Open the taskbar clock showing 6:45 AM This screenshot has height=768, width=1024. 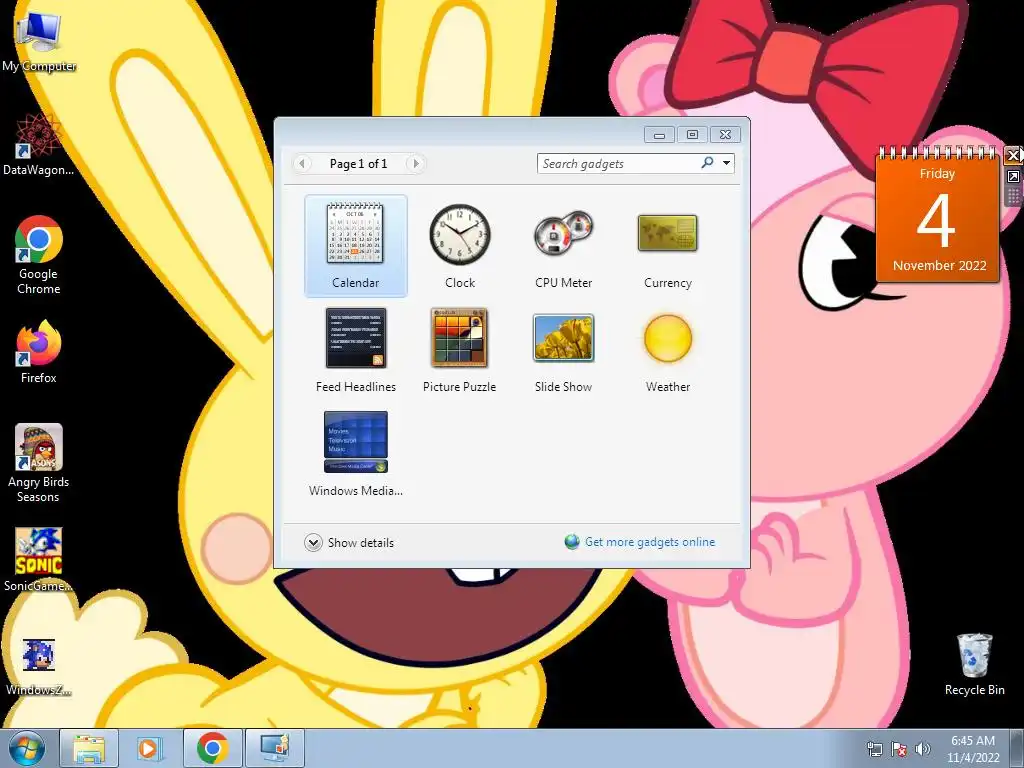[x=973, y=748]
